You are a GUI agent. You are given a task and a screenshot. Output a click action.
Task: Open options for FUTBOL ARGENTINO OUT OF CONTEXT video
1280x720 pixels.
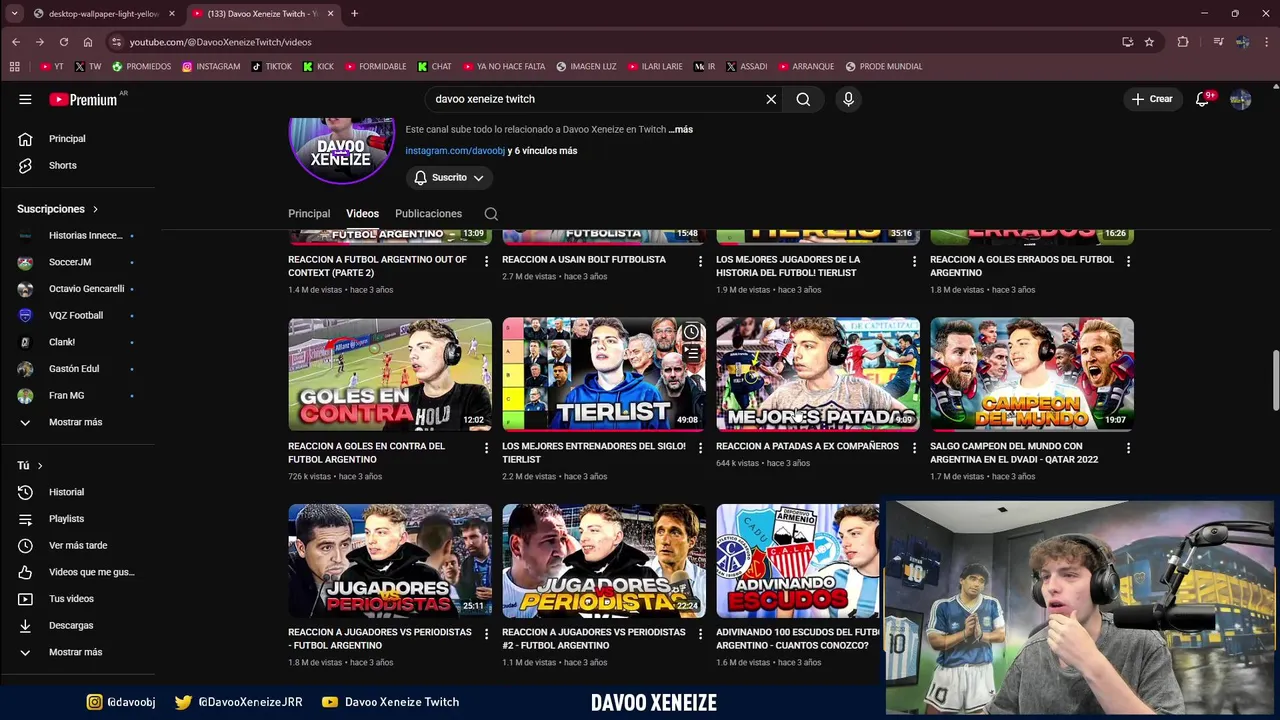pyautogui.click(x=486, y=261)
